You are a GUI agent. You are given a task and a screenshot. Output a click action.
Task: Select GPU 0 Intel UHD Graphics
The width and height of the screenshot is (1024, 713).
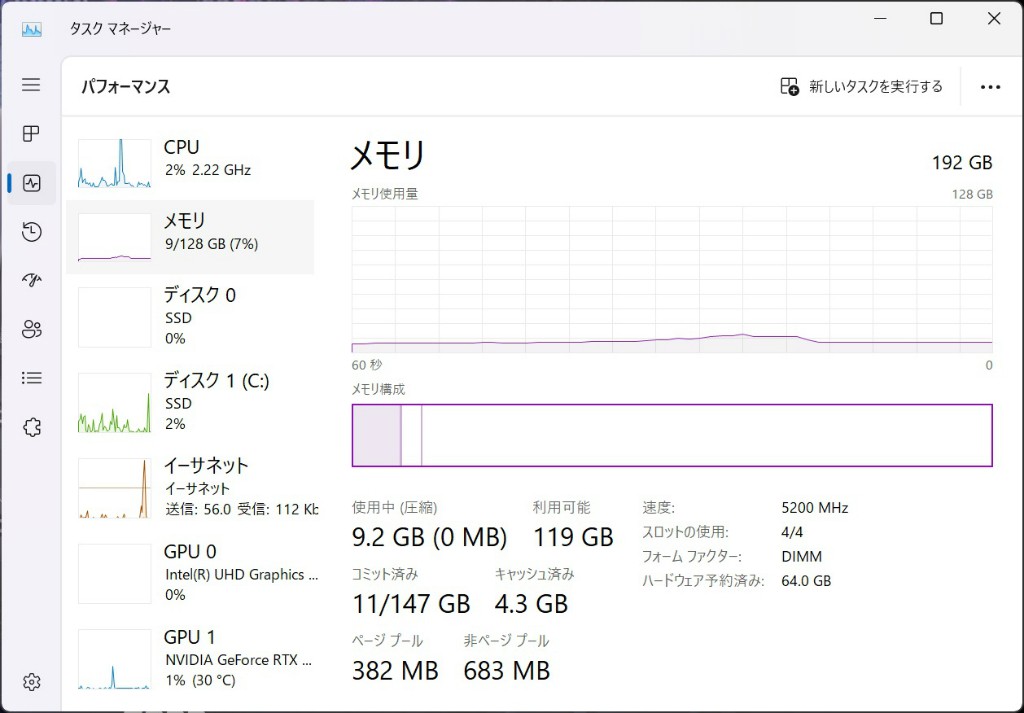190,573
